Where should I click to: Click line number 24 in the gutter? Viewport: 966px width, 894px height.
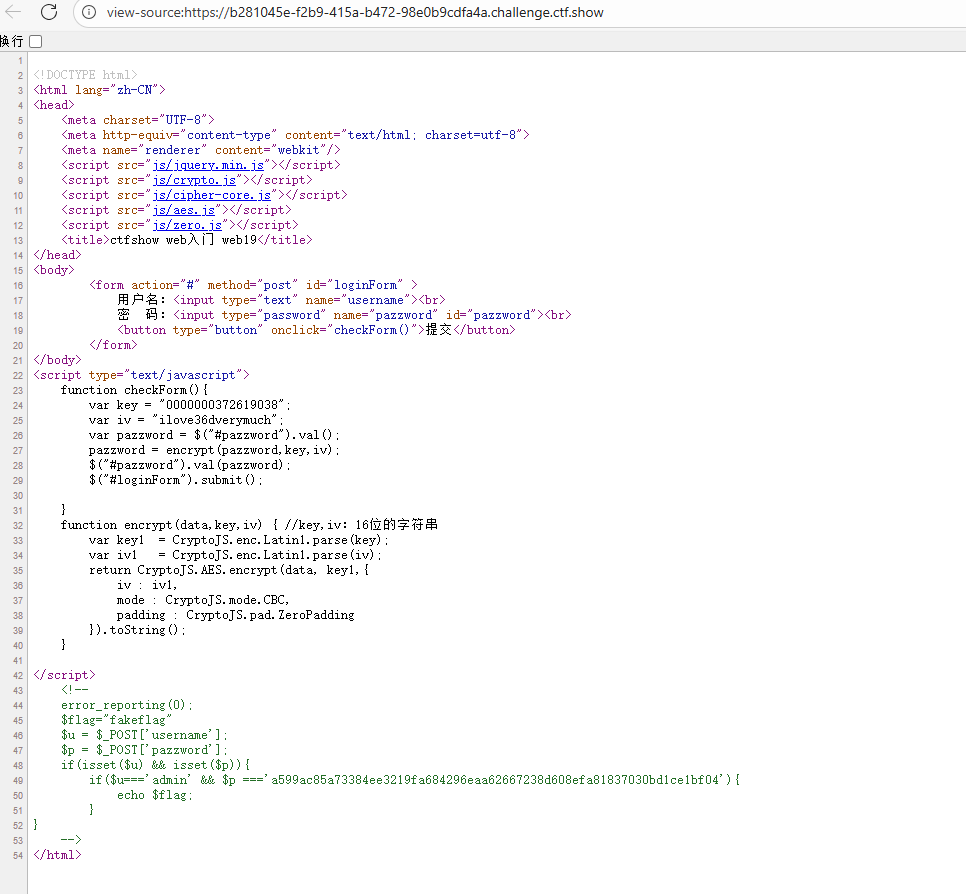[18, 405]
